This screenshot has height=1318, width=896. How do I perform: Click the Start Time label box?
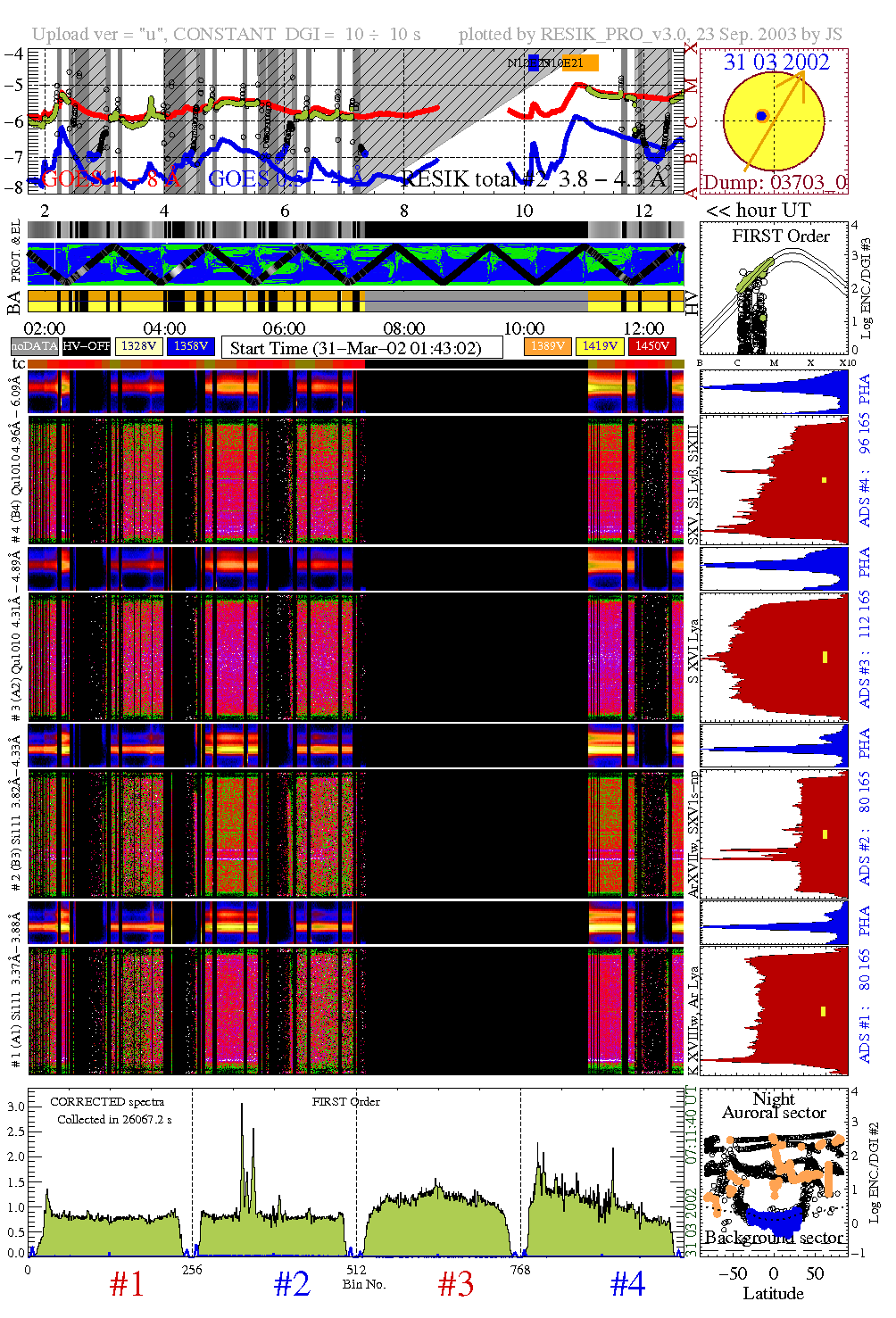tap(361, 347)
